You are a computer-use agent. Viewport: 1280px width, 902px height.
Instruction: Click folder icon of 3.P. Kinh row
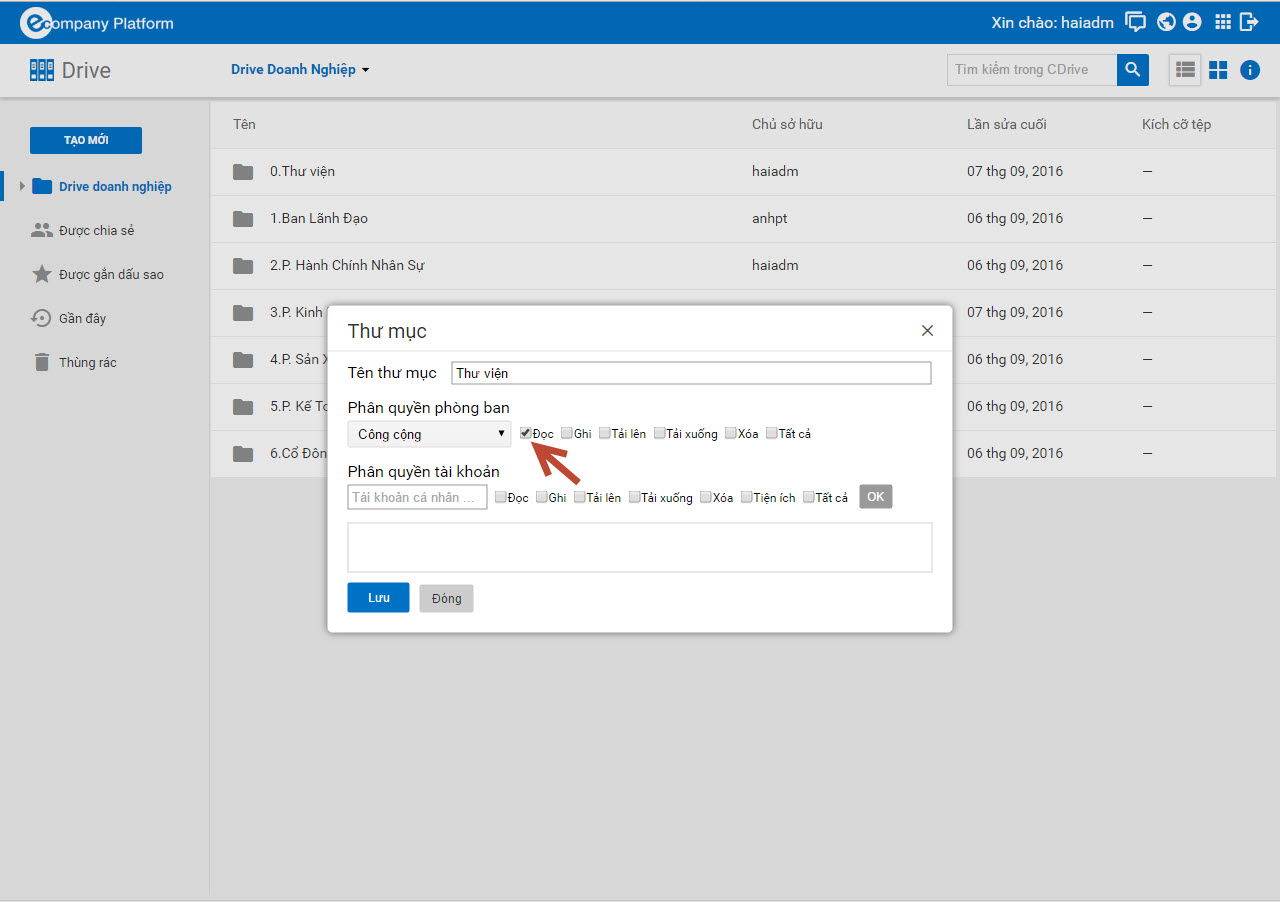pyautogui.click(x=243, y=313)
